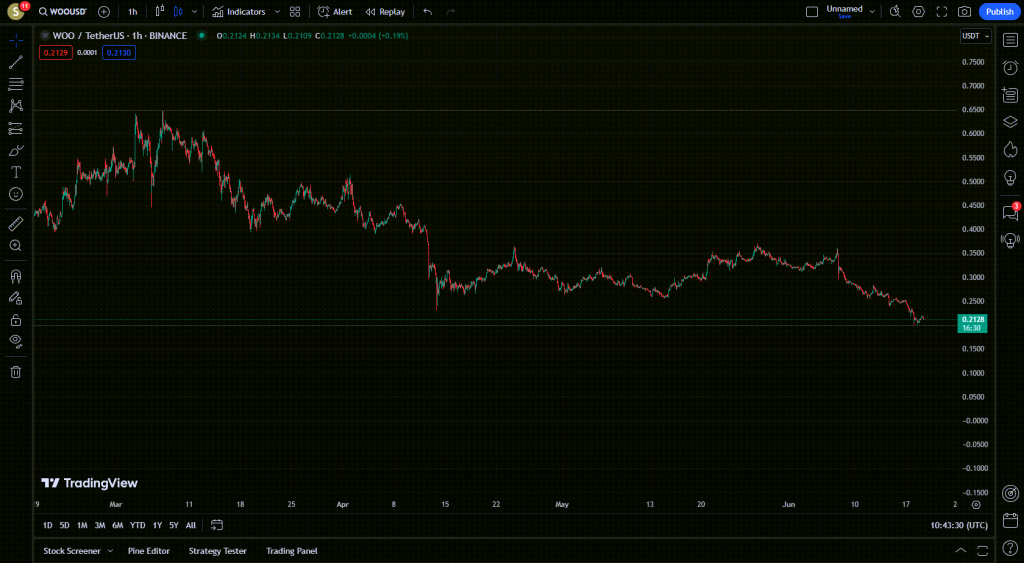The width and height of the screenshot is (1024, 563).
Task: Open the target goal icon in right sidebar
Action: [x=1010, y=493]
